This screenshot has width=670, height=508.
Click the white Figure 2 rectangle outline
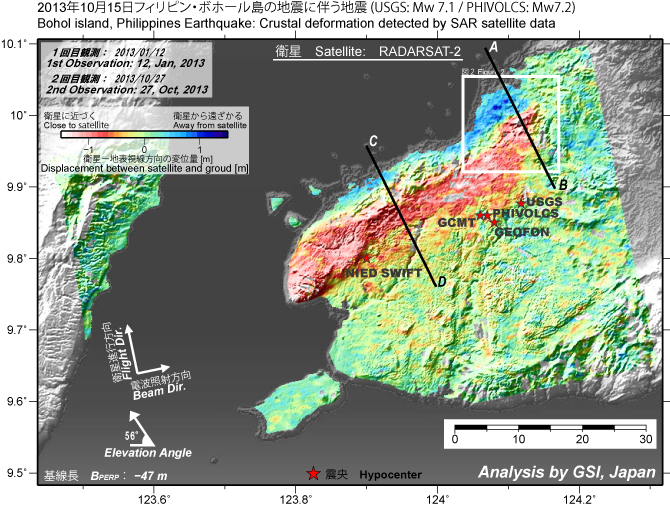(x=511, y=123)
